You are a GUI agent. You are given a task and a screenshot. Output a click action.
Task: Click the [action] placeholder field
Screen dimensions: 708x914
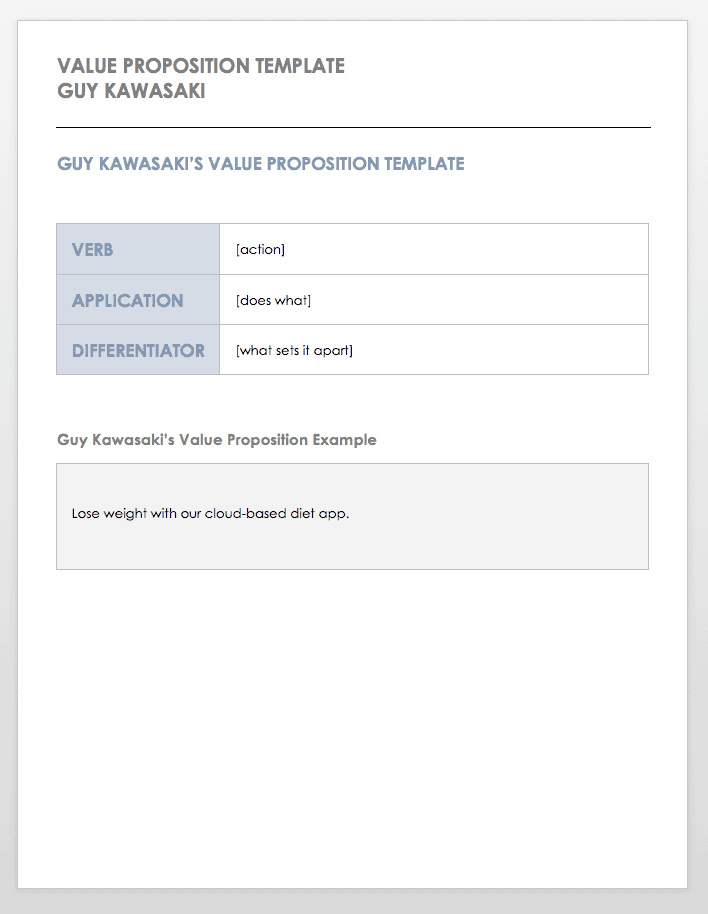261,250
